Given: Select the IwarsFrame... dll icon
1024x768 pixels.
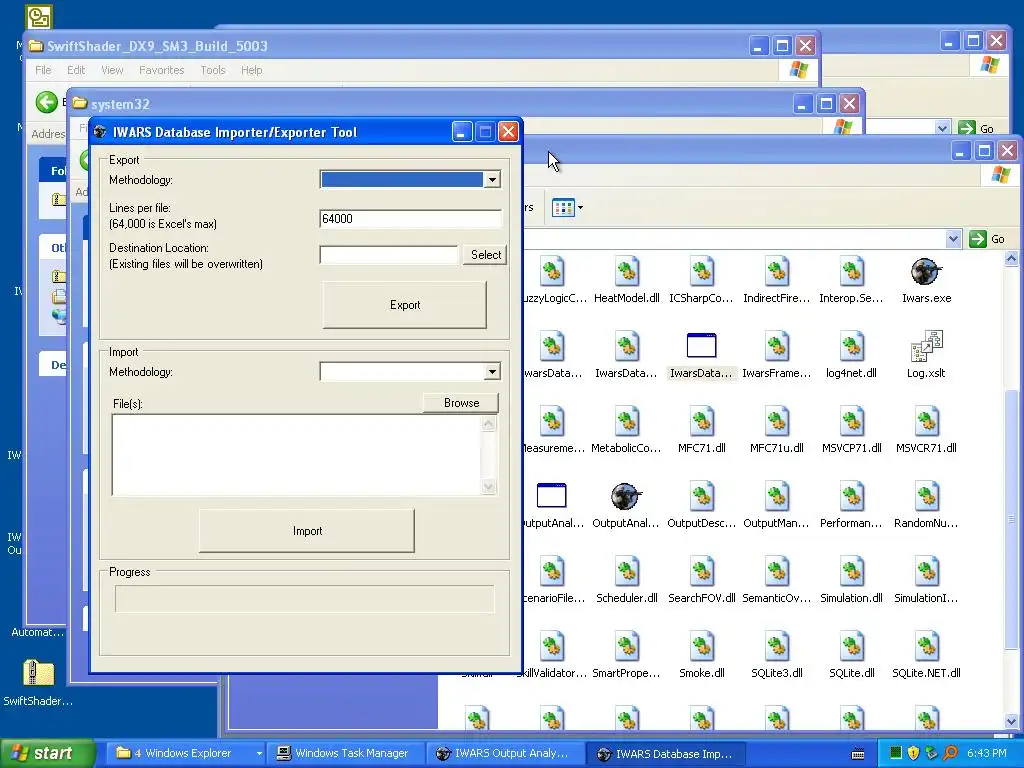Looking at the screenshot, I should [776, 347].
